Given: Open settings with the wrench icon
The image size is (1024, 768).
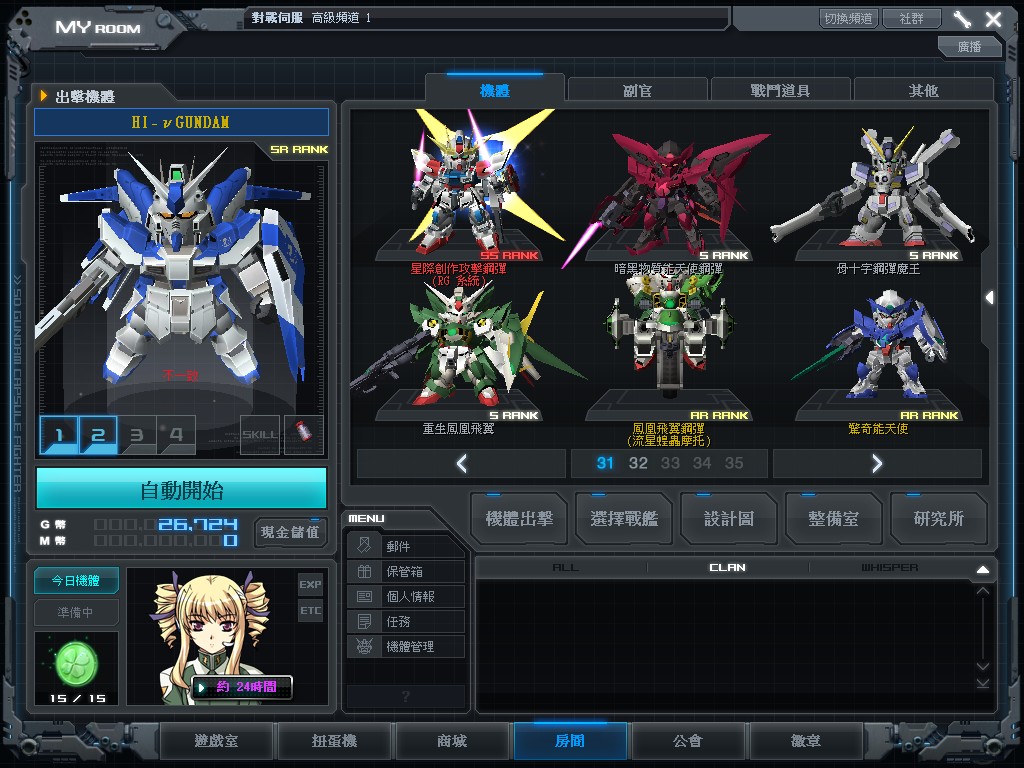Looking at the screenshot, I should point(962,19).
